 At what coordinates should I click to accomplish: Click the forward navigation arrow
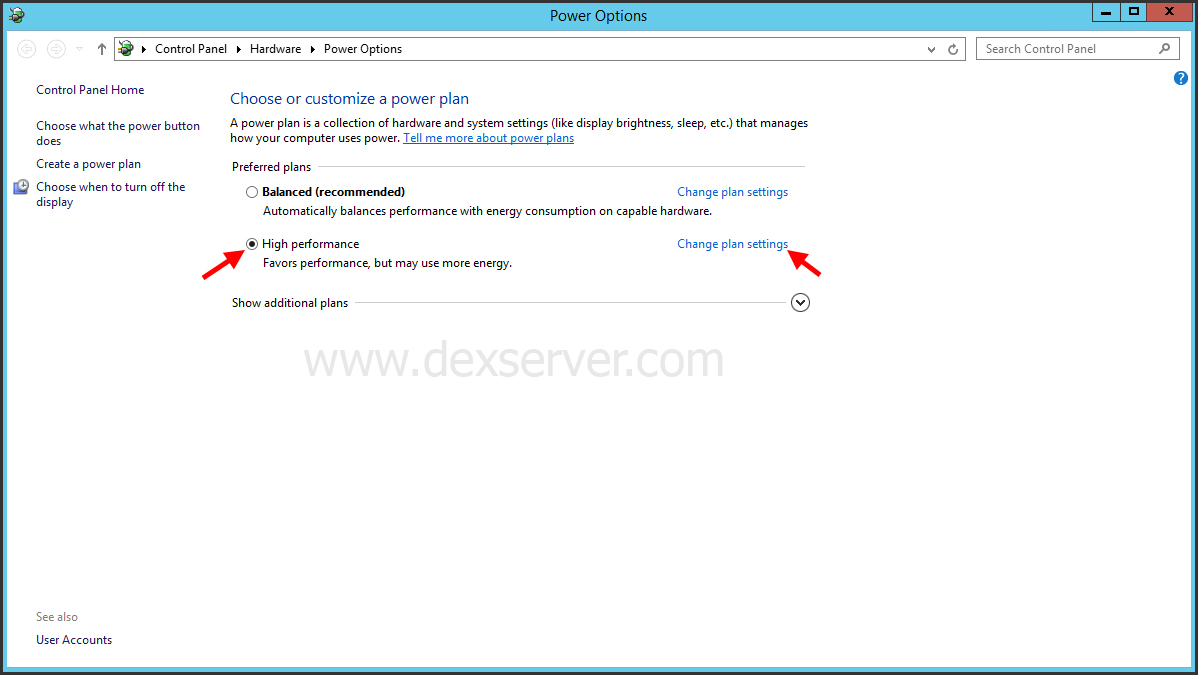[x=56, y=48]
